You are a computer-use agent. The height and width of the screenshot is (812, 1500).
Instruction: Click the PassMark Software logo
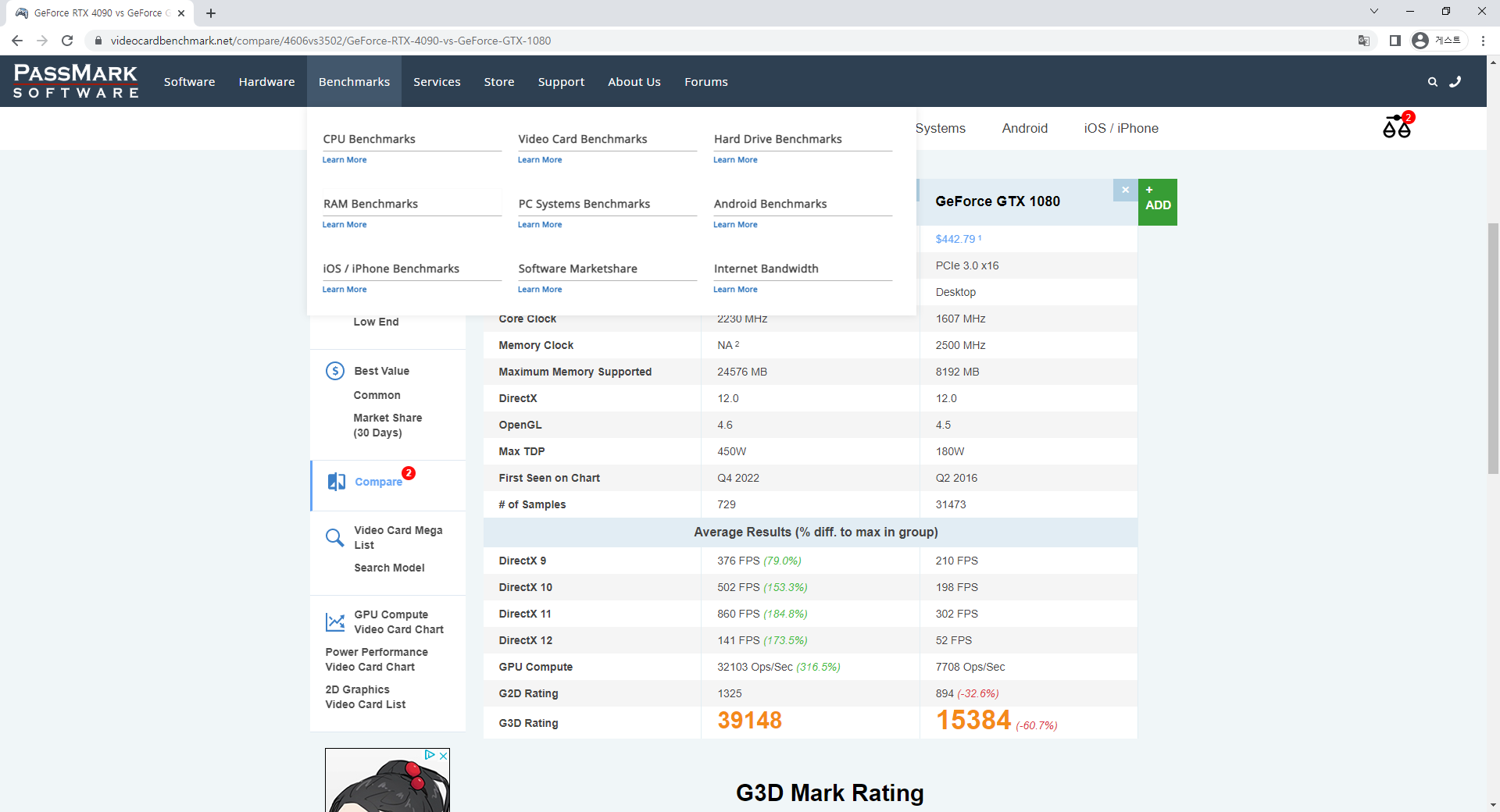[76, 81]
